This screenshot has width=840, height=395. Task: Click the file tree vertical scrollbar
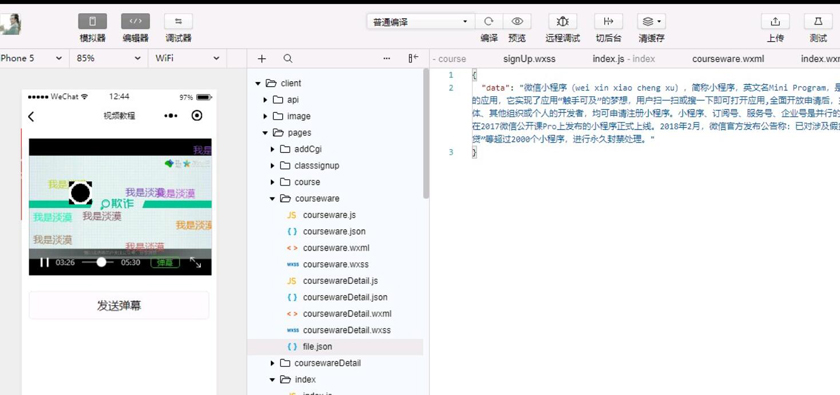(x=426, y=134)
